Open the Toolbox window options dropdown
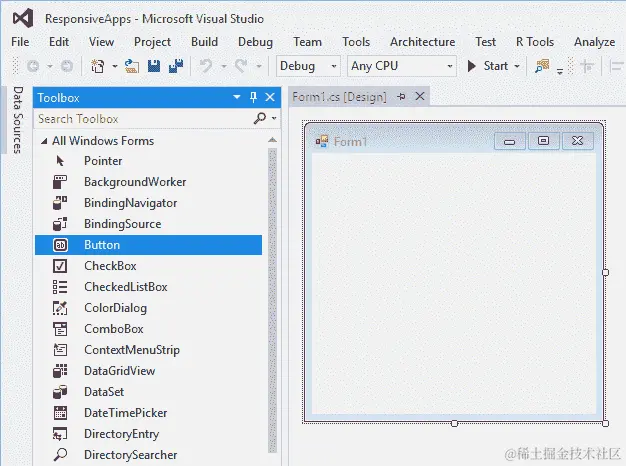This screenshot has height=466, width=626. pyautogui.click(x=237, y=97)
